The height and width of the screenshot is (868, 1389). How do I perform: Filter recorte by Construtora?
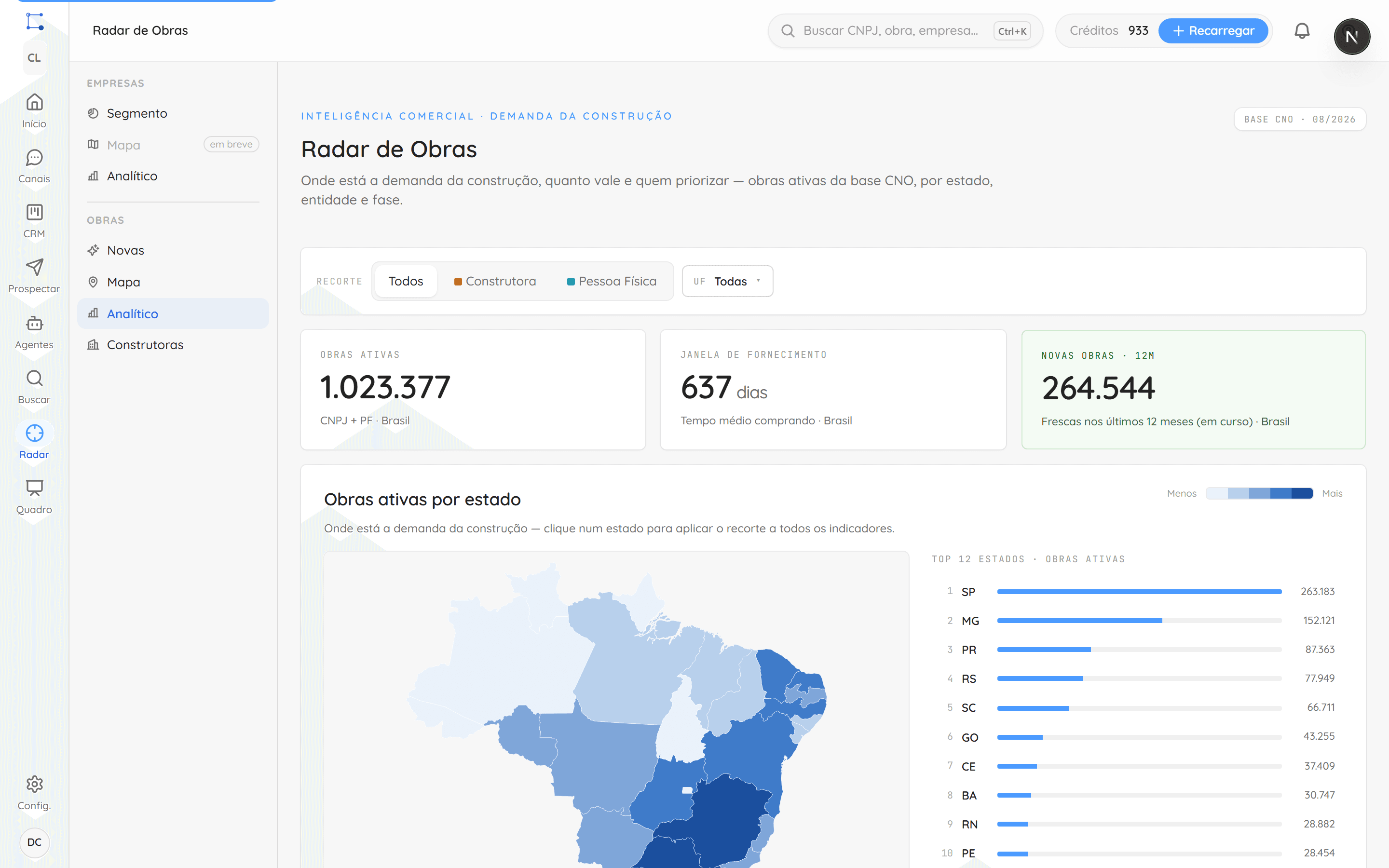pyautogui.click(x=495, y=281)
